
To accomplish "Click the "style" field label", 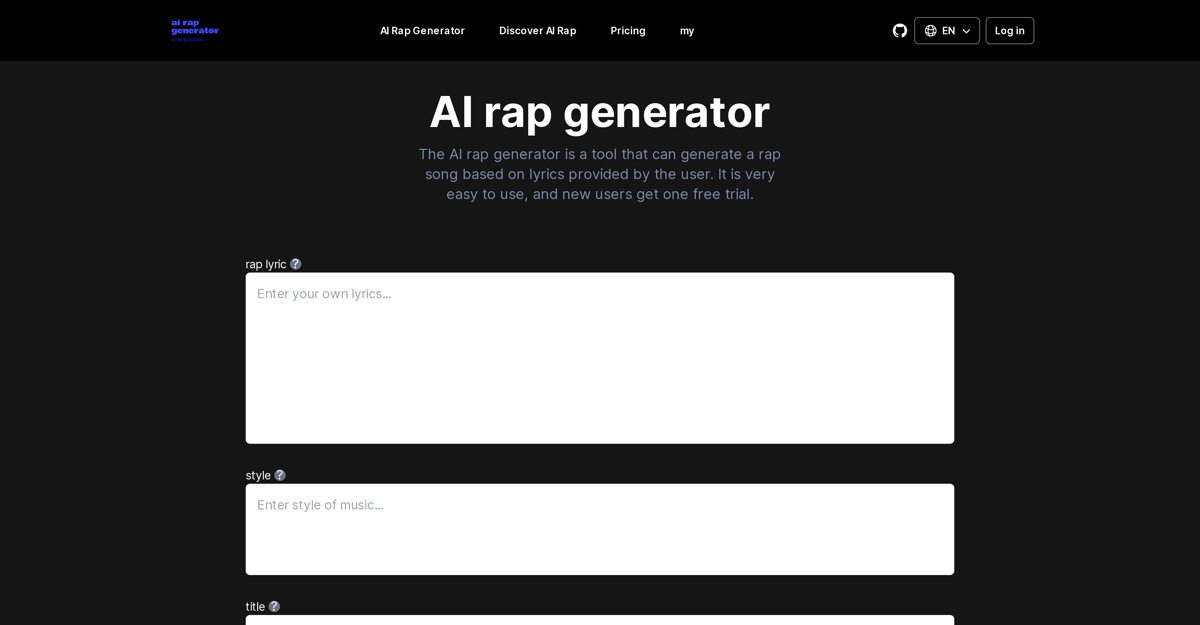I will coord(258,475).
